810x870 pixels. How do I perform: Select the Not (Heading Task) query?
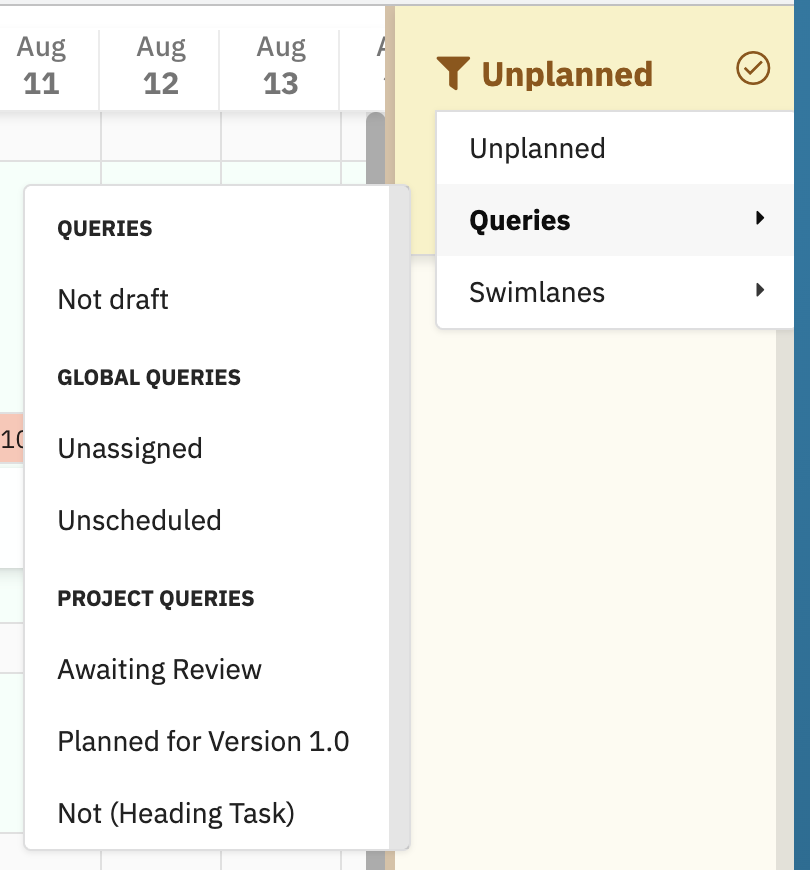[206, 813]
